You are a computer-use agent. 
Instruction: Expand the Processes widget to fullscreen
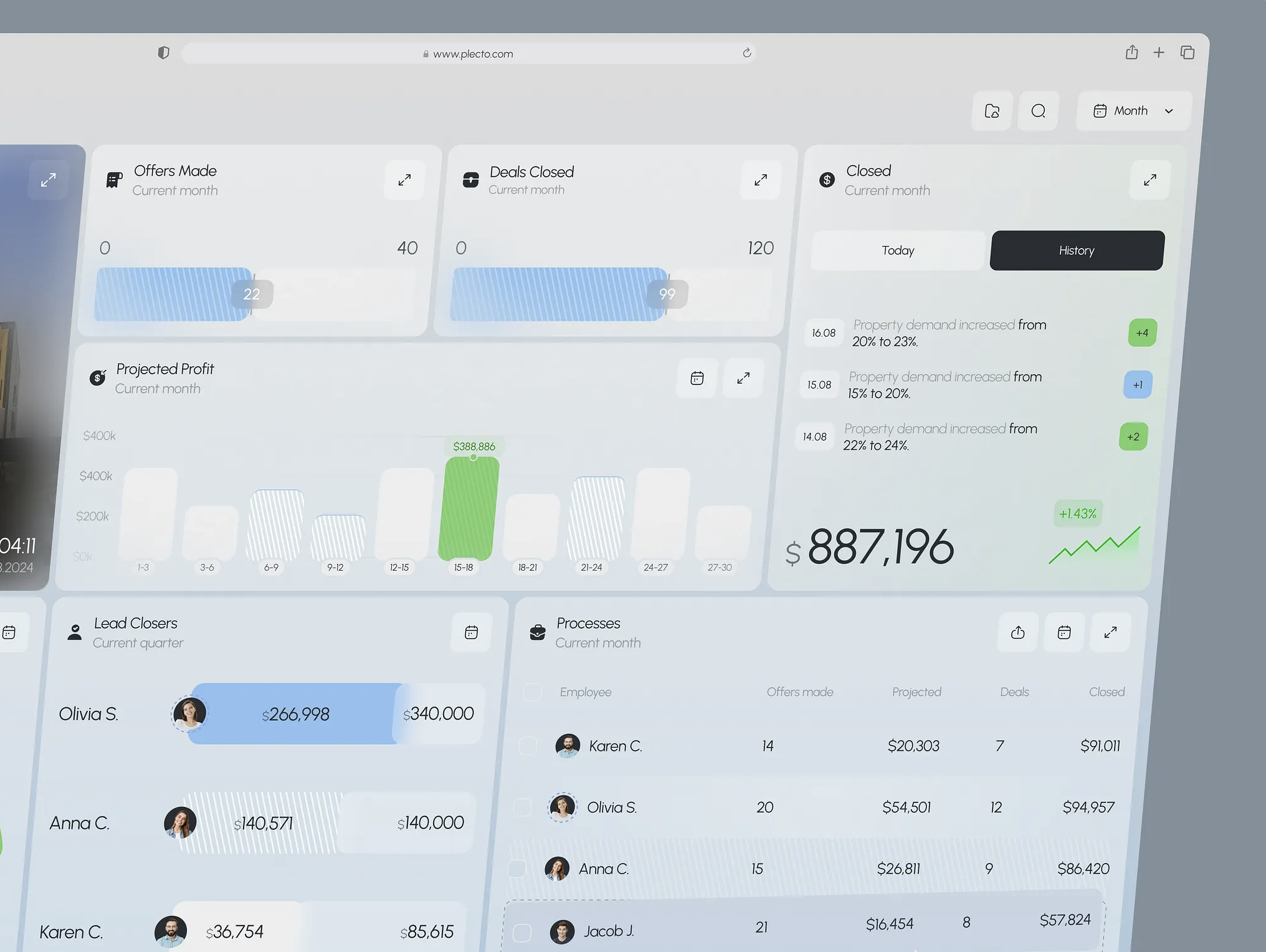1110,632
